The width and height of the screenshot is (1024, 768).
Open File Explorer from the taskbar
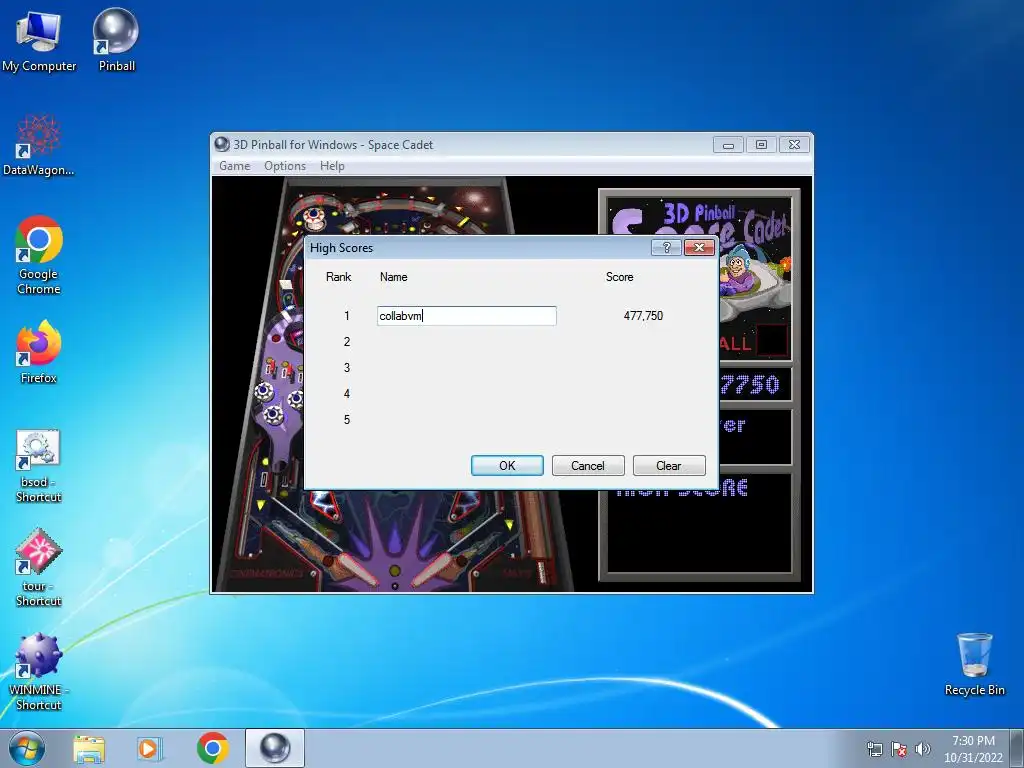89,748
